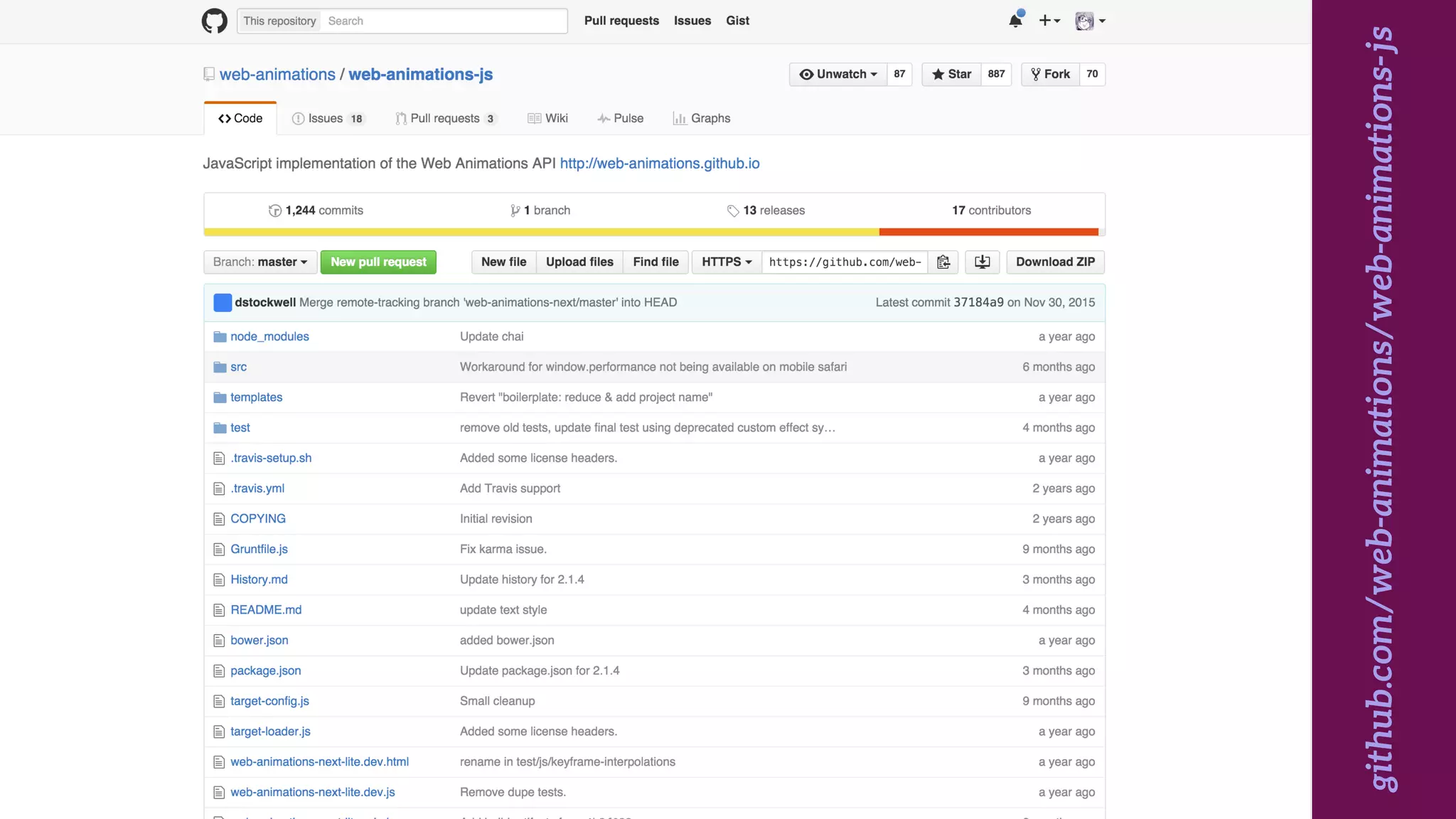This screenshot has height=819, width=1456.
Task: Open the web-animations.github.io link
Action: (x=660, y=164)
